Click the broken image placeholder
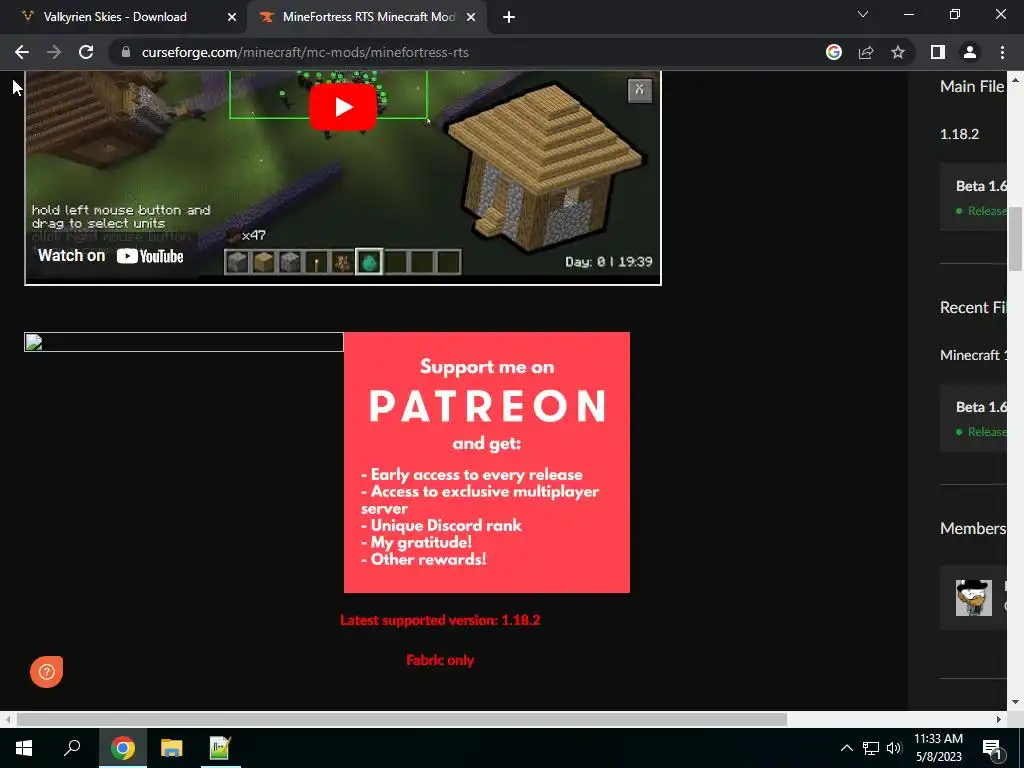Screen dimensions: 1024x768 point(184,342)
